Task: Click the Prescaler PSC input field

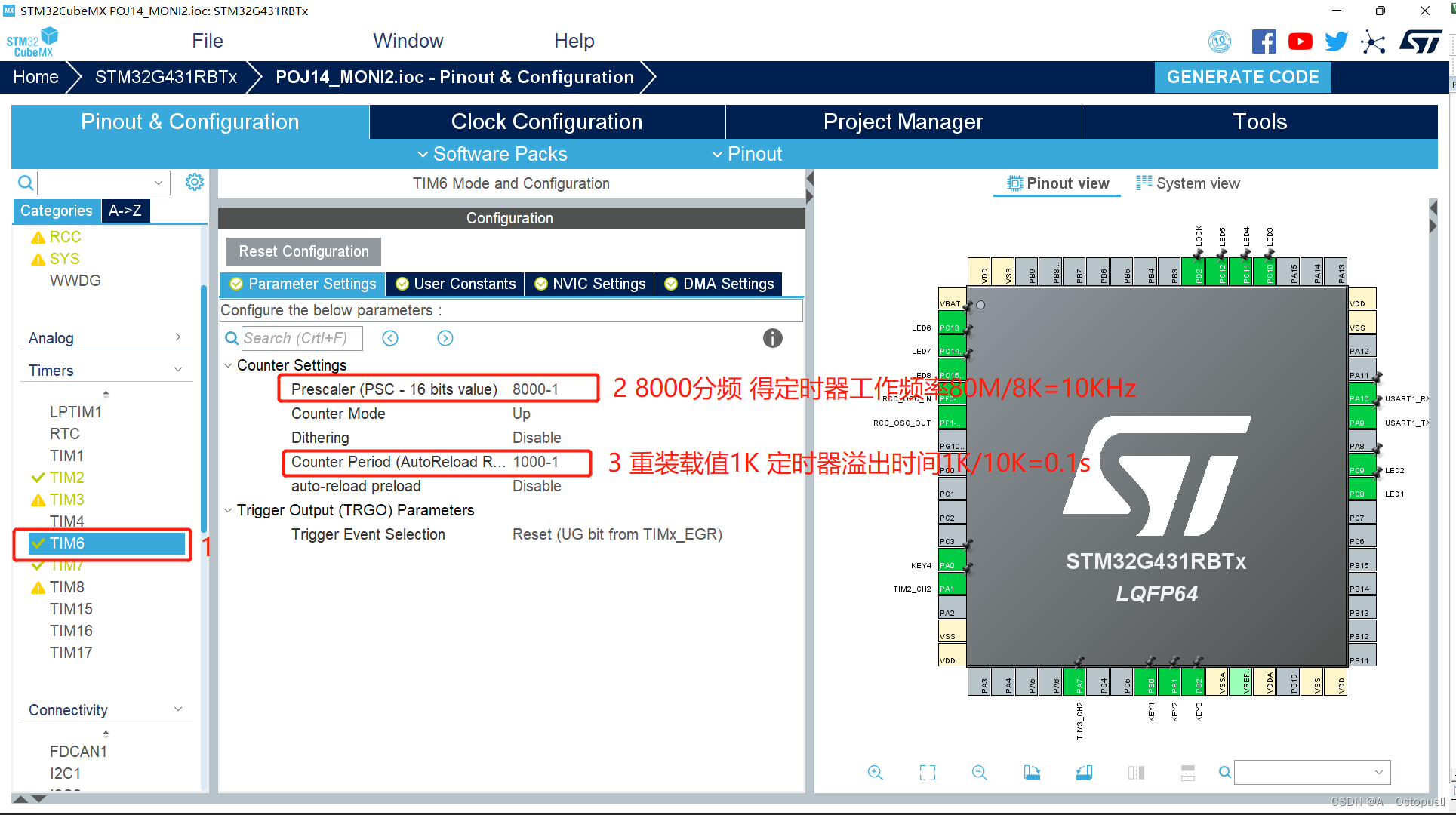Action: point(541,388)
